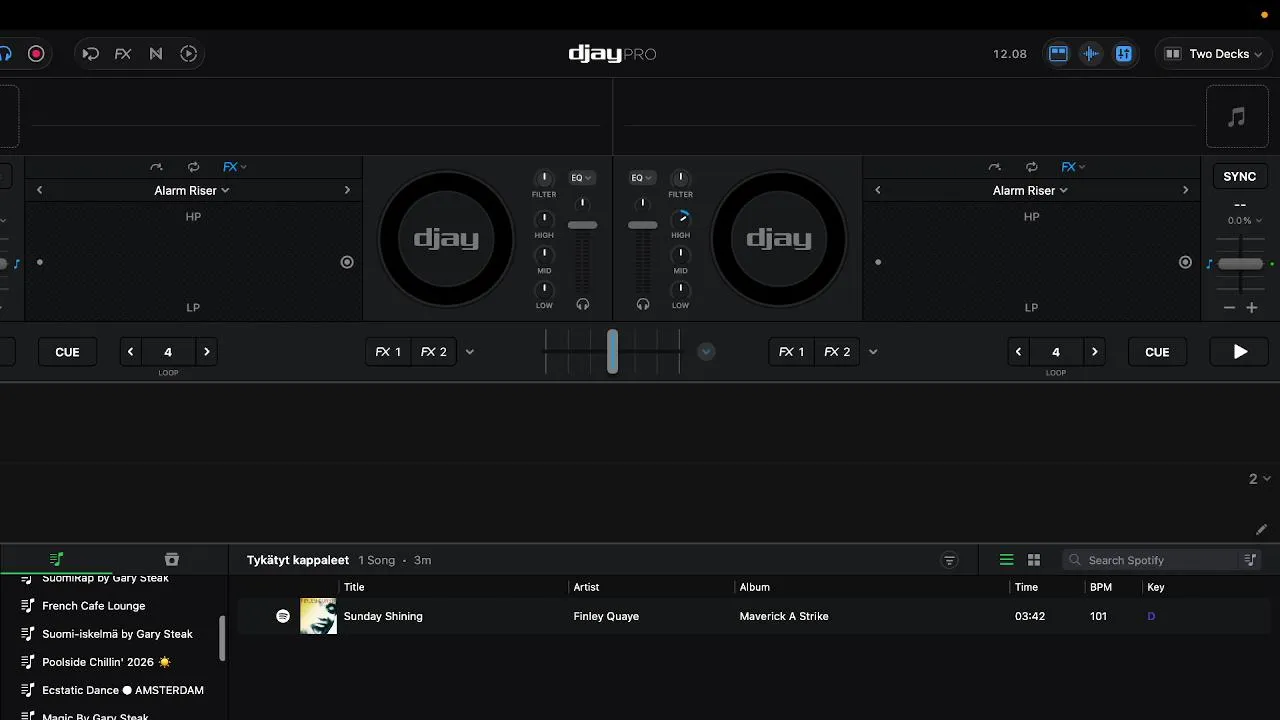Double the right deck loop length
1280x720 pixels.
click(x=1094, y=352)
